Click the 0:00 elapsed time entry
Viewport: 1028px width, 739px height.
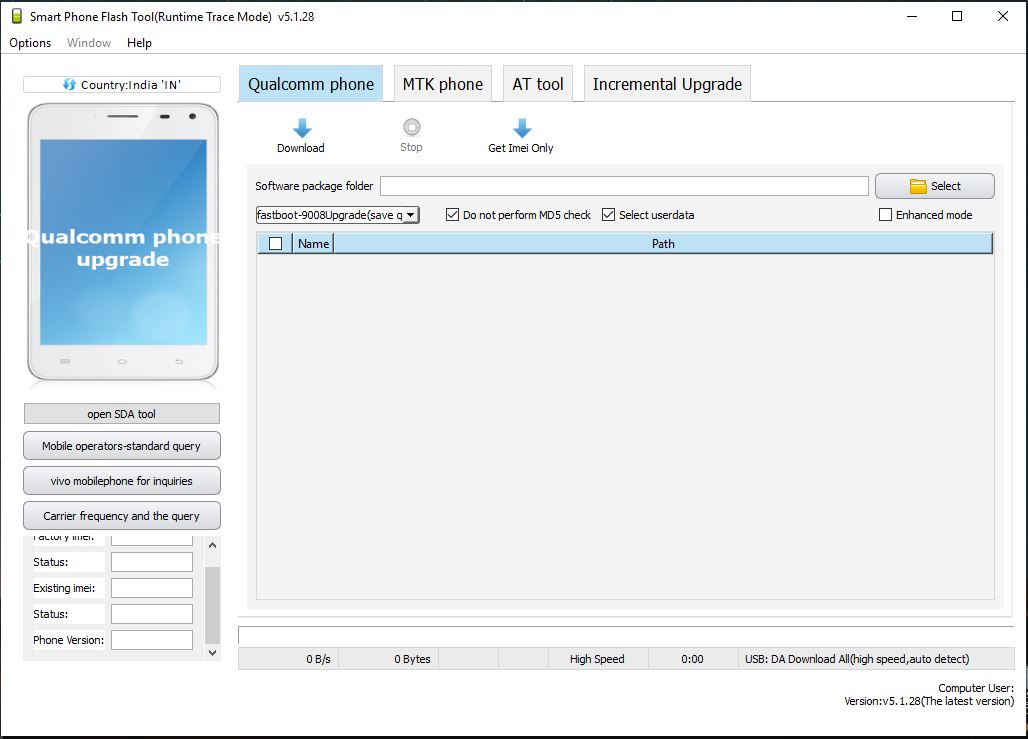click(694, 659)
